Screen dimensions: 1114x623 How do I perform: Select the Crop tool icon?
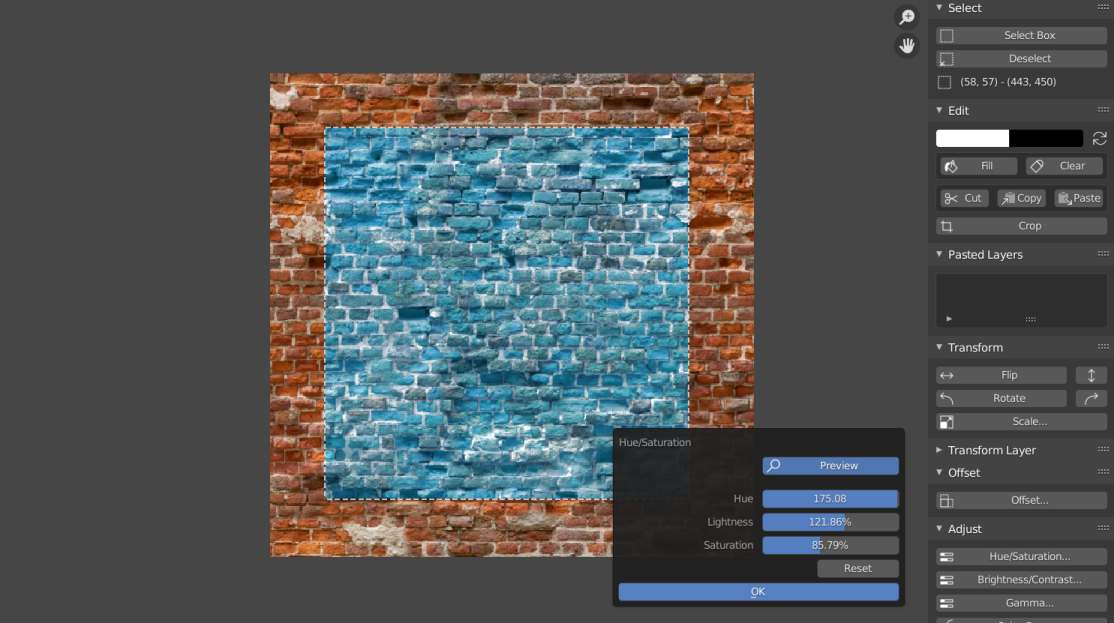pos(946,225)
